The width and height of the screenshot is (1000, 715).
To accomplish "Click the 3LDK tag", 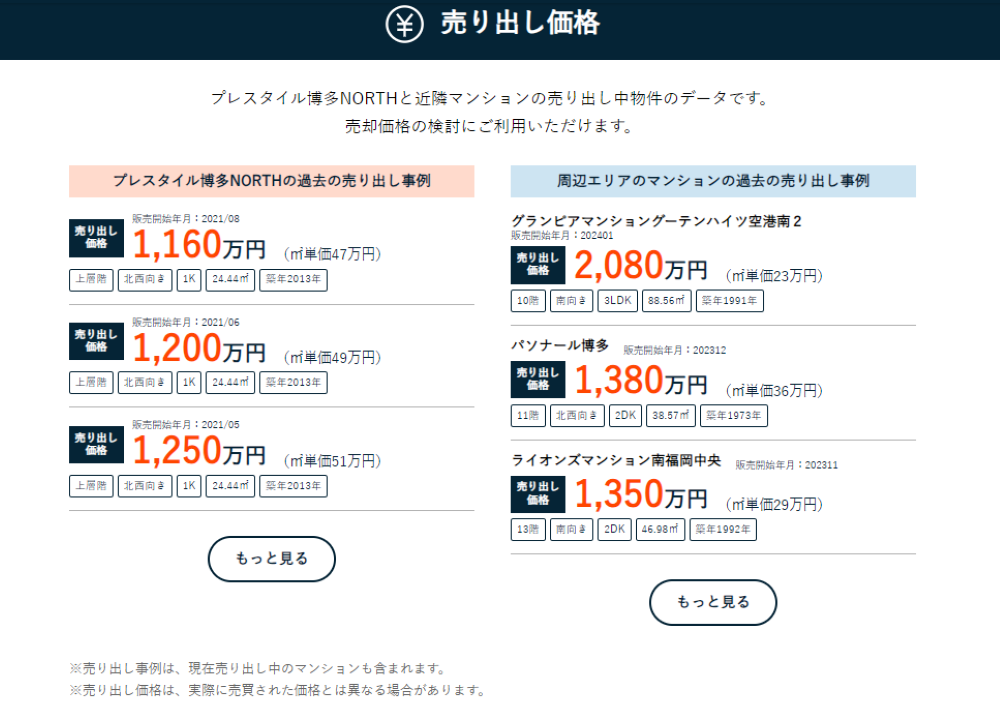I will click(617, 301).
